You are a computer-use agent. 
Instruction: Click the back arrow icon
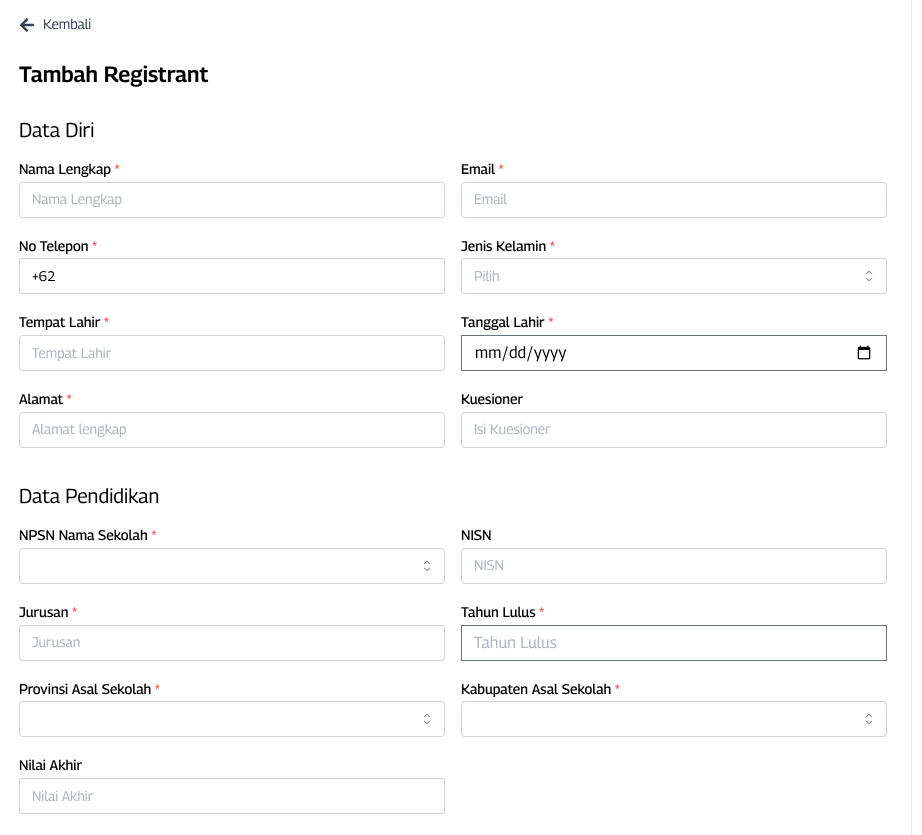point(26,24)
